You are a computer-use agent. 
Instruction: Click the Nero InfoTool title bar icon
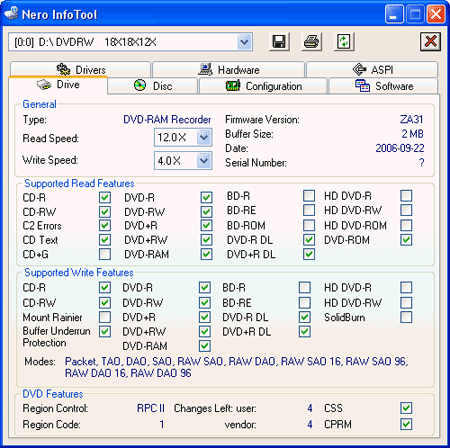(x=11, y=13)
